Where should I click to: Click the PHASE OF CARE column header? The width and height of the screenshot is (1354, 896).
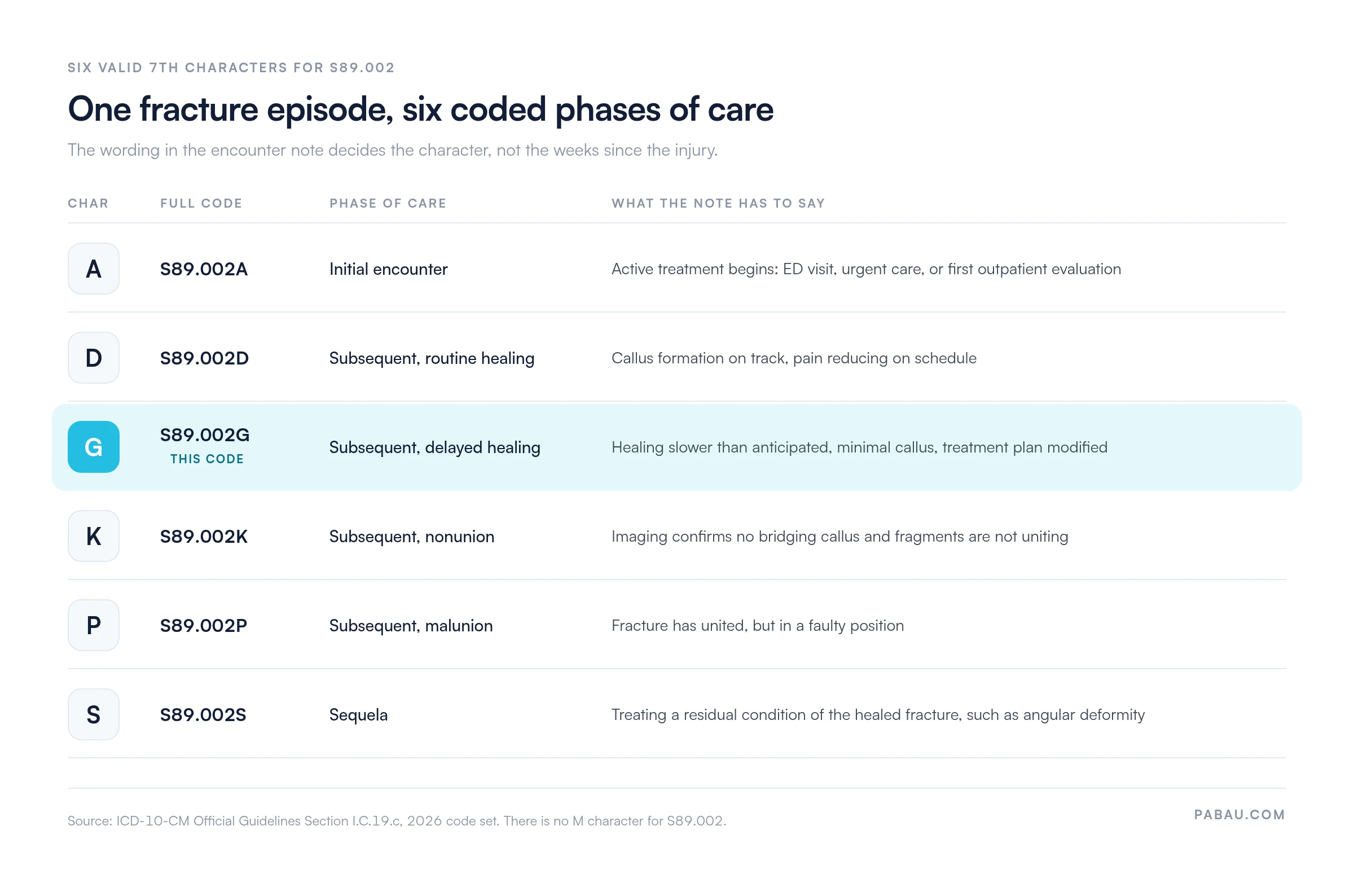[x=389, y=204]
